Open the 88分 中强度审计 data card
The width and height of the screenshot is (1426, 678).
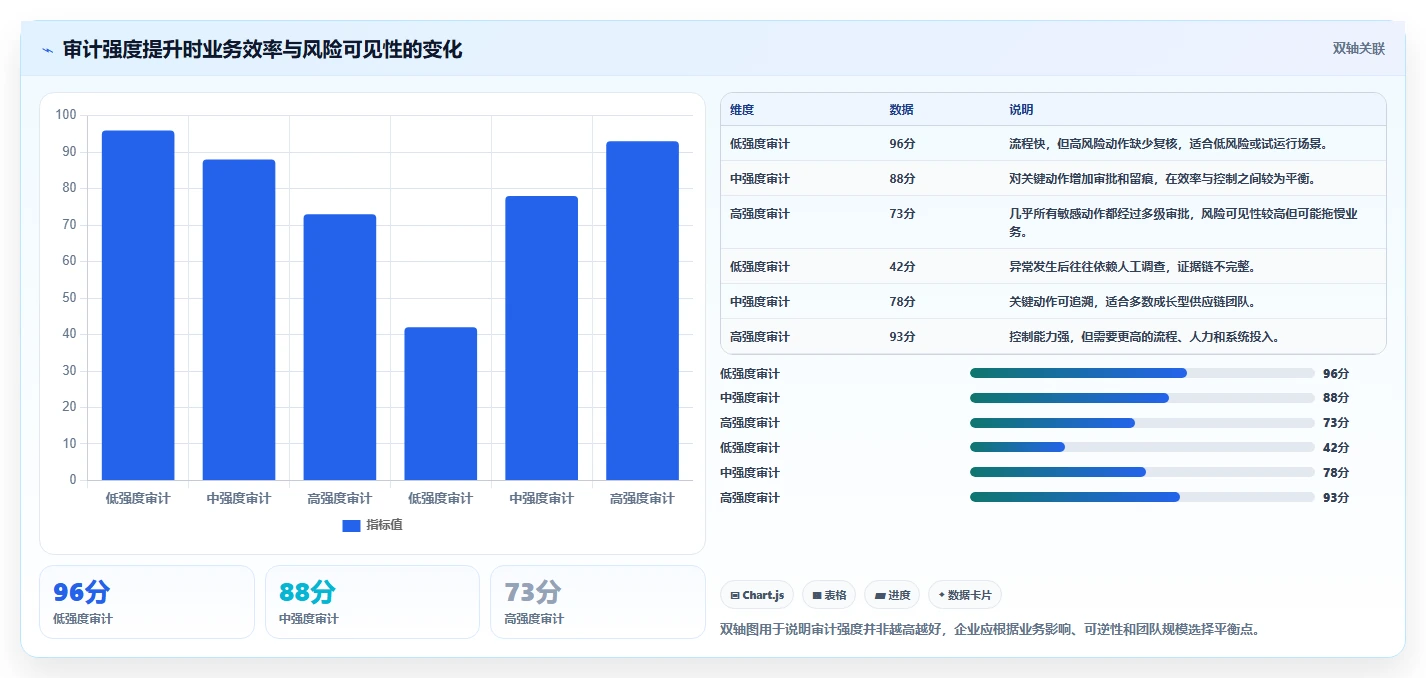coord(372,602)
